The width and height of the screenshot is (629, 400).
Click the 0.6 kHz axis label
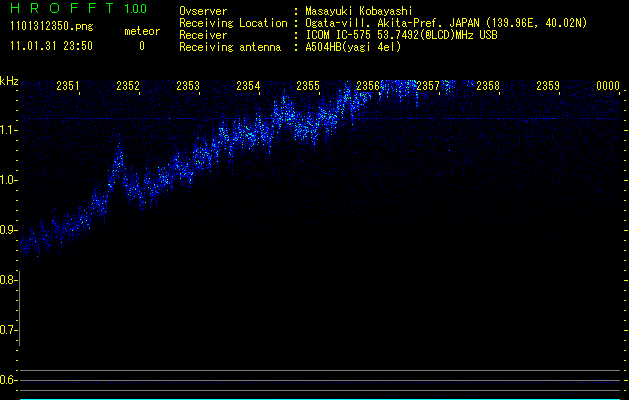pyautogui.click(x=8, y=380)
